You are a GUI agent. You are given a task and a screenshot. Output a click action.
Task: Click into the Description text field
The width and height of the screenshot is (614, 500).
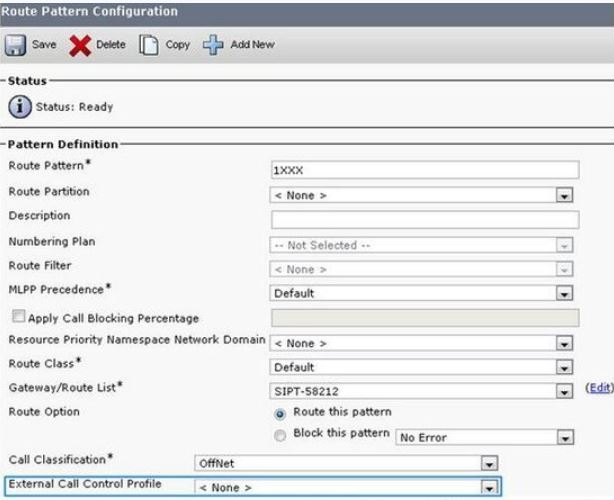click(x=425, y=220)
